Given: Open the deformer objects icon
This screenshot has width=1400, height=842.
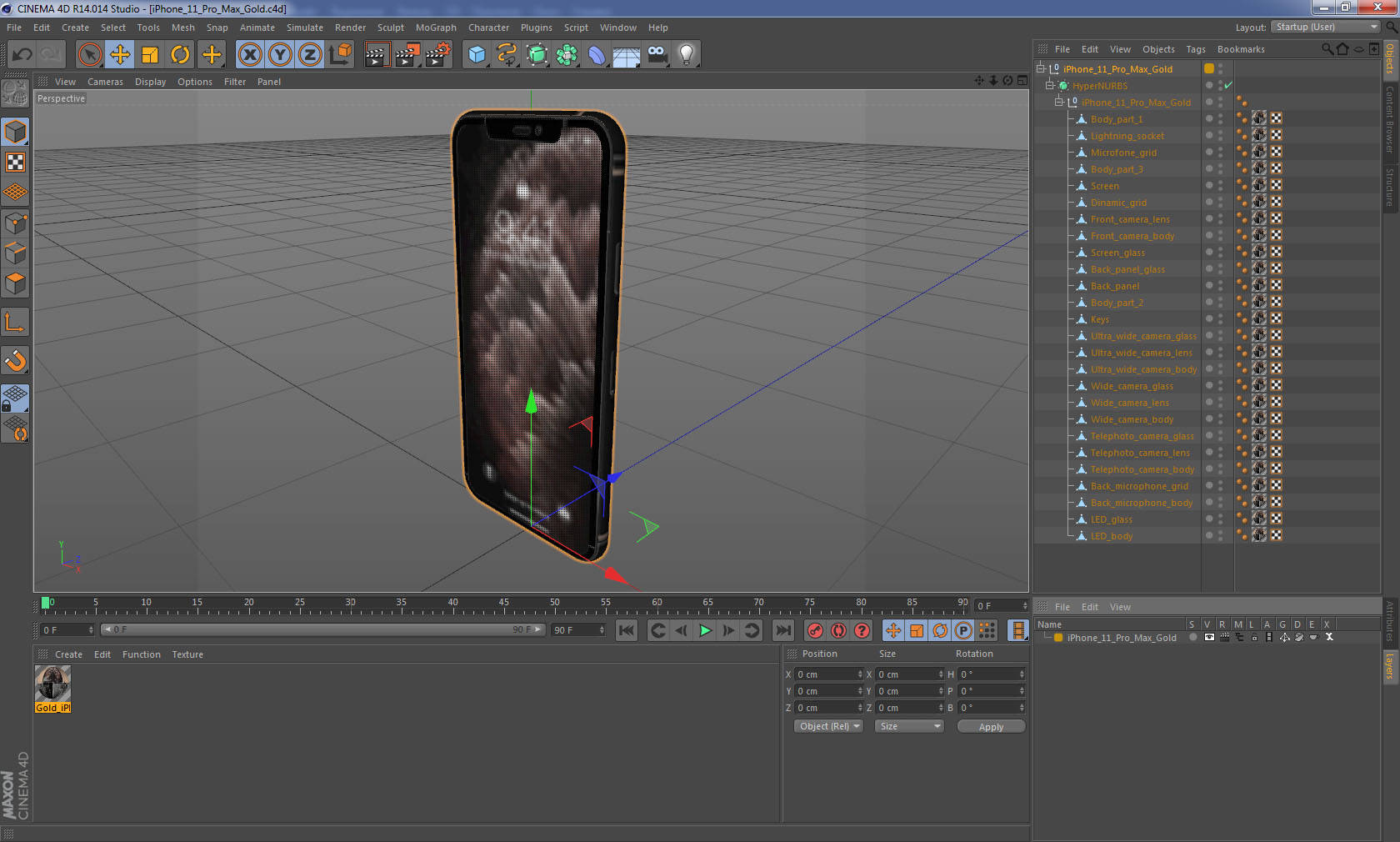Looking at the screenshot, I should click(x=597, y=55).
